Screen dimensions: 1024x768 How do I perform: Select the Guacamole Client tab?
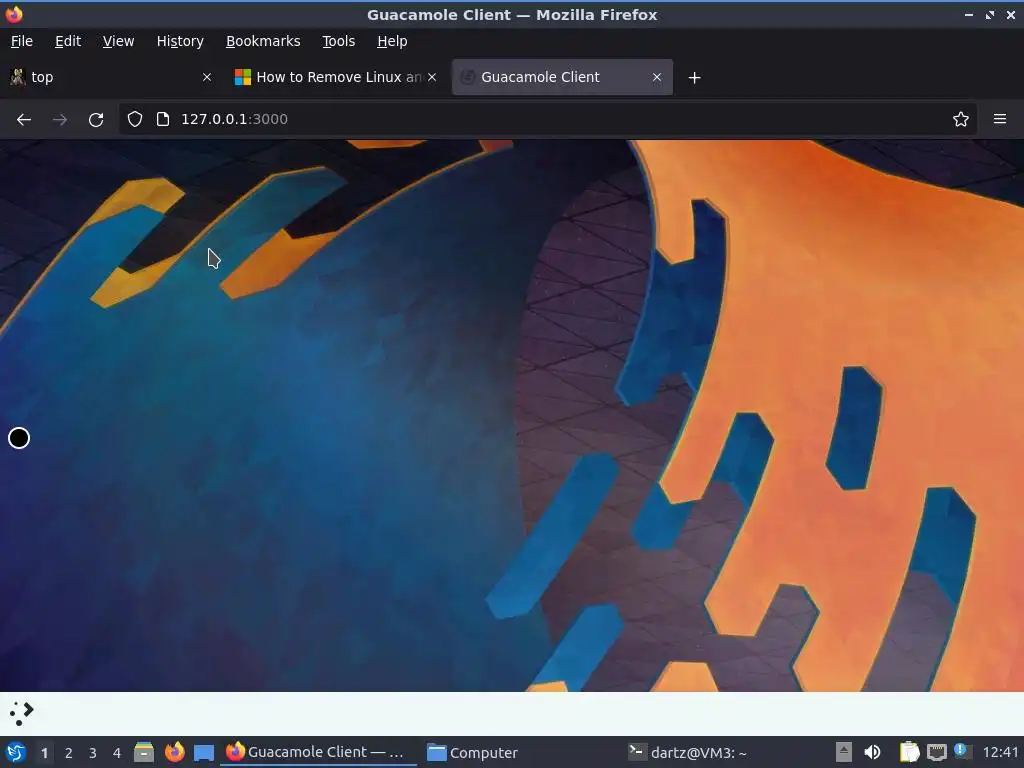click(x=562, y=77)
